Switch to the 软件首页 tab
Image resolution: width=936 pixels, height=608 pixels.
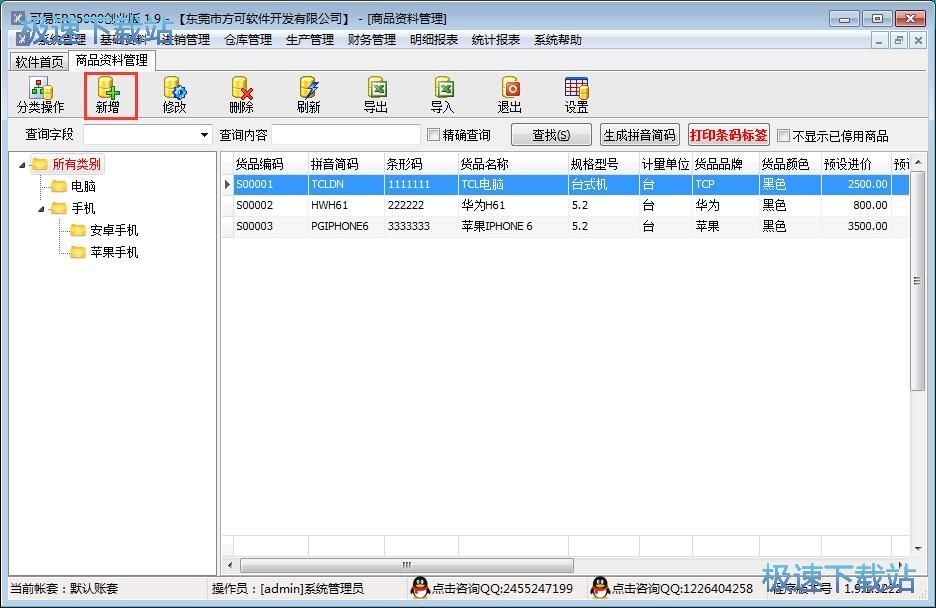pyautogui.click(x=39, y=61)
